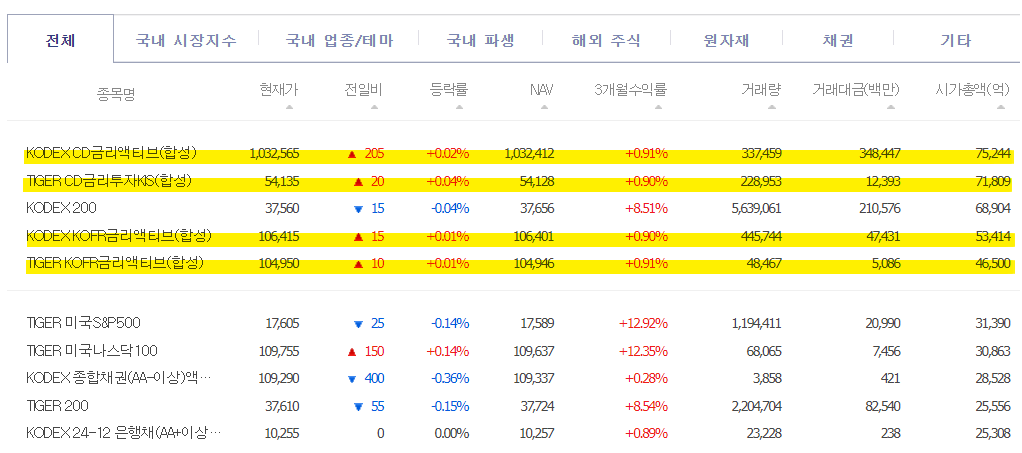This screenshot has width=1022, height=453.
Task: Click market cap value 71,809
Action: [x=993, y=181]
